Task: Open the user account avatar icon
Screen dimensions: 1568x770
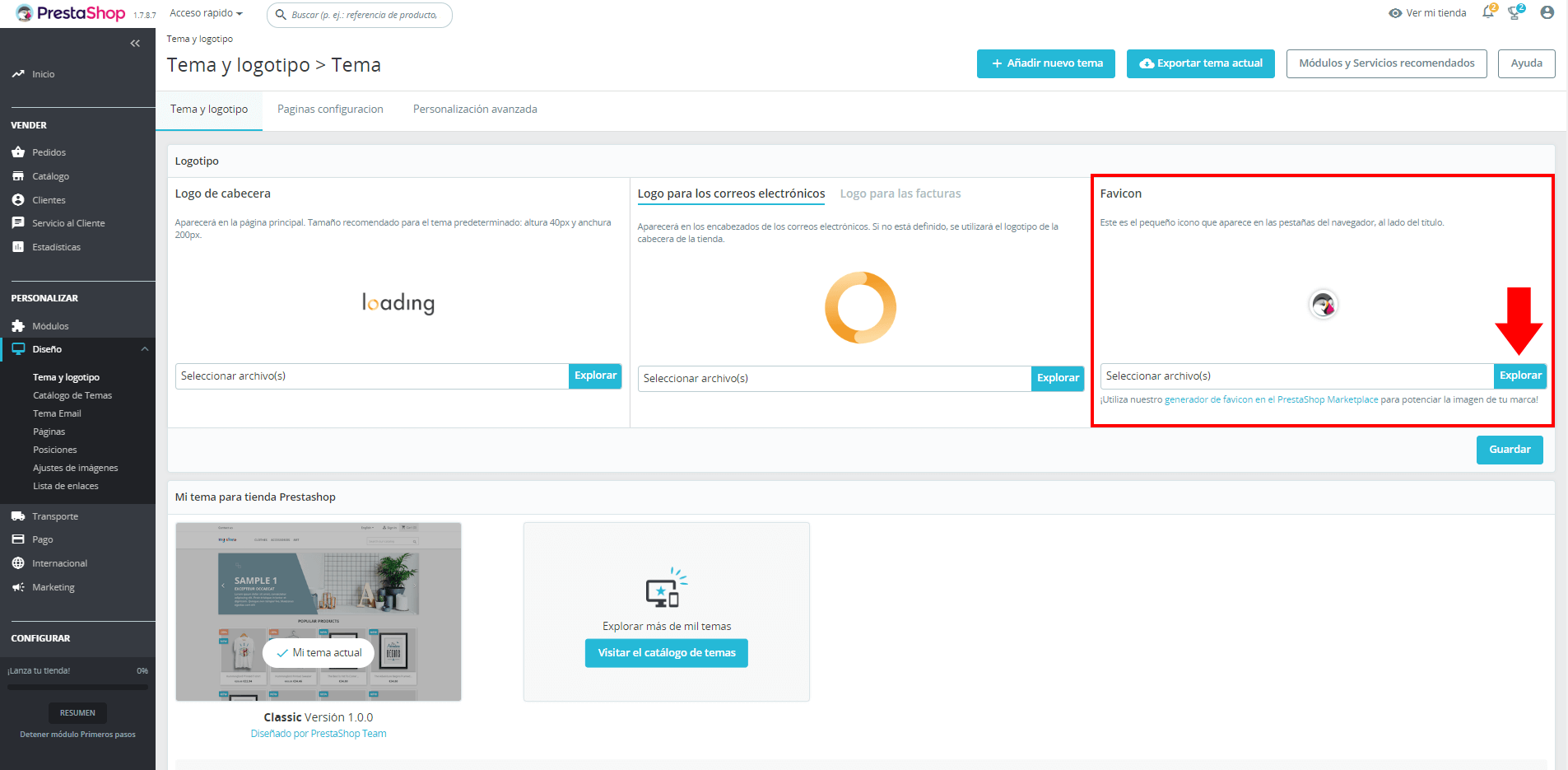Action: click(x=1547, y=12)
